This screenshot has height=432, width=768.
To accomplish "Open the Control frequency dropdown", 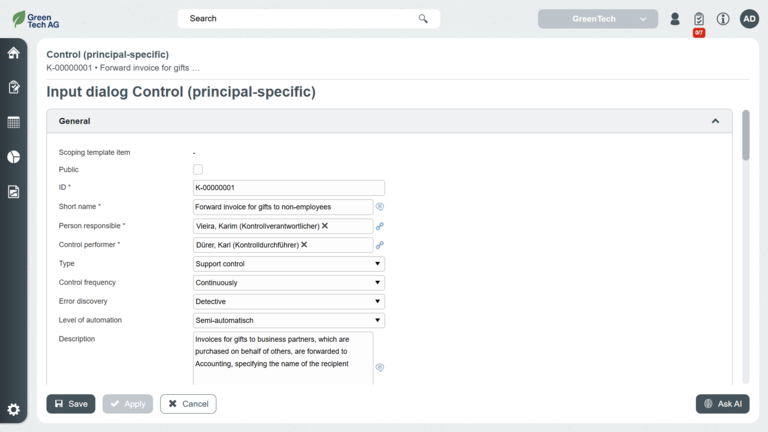I will (x=288, y=283).
